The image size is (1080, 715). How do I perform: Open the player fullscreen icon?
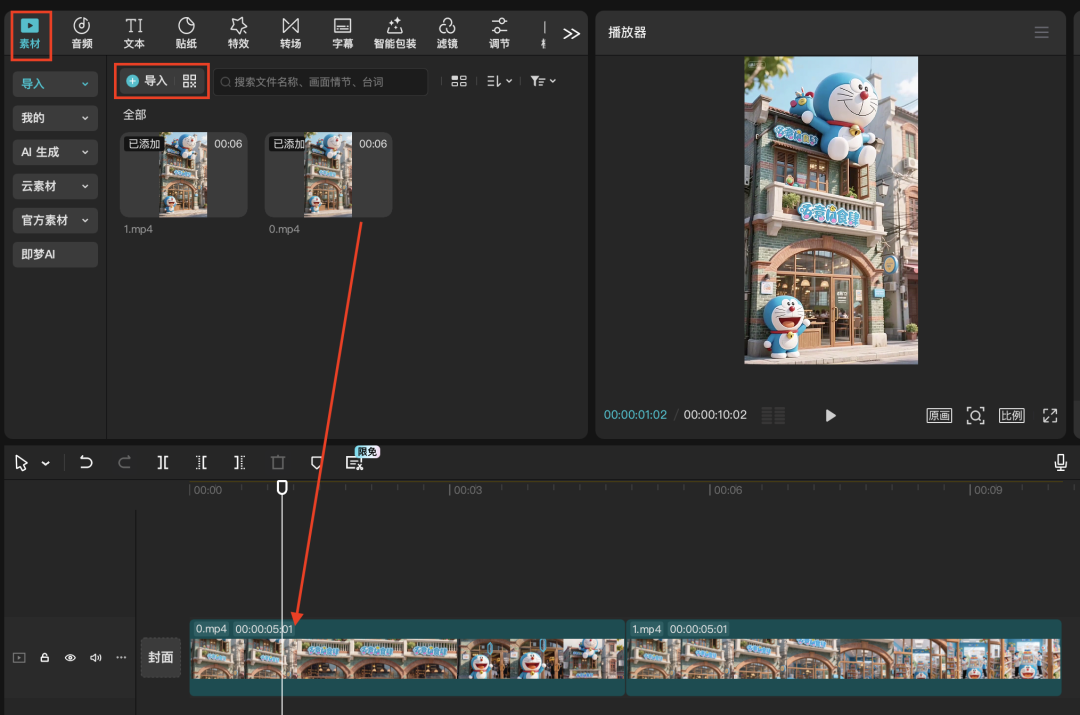point(1050,416)
